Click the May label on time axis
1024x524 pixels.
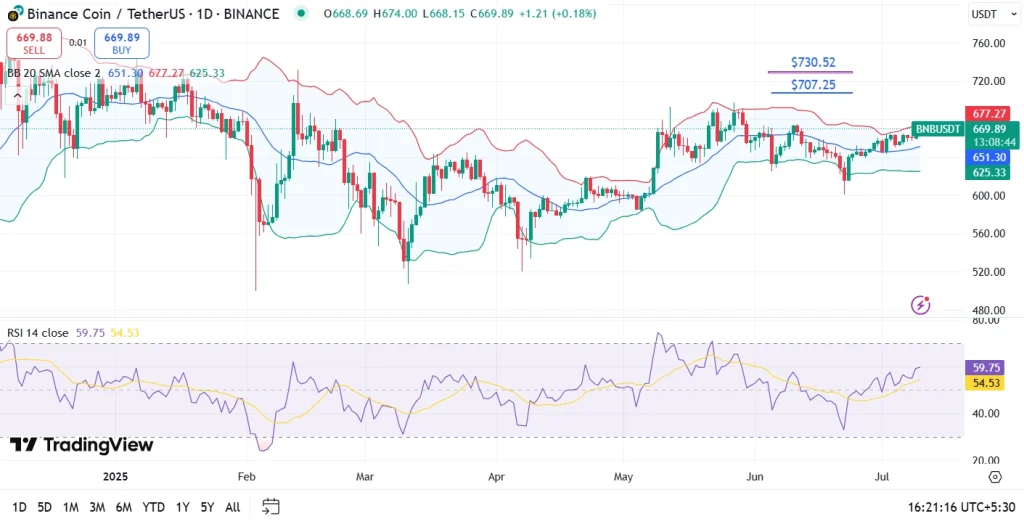coord(624,476)
